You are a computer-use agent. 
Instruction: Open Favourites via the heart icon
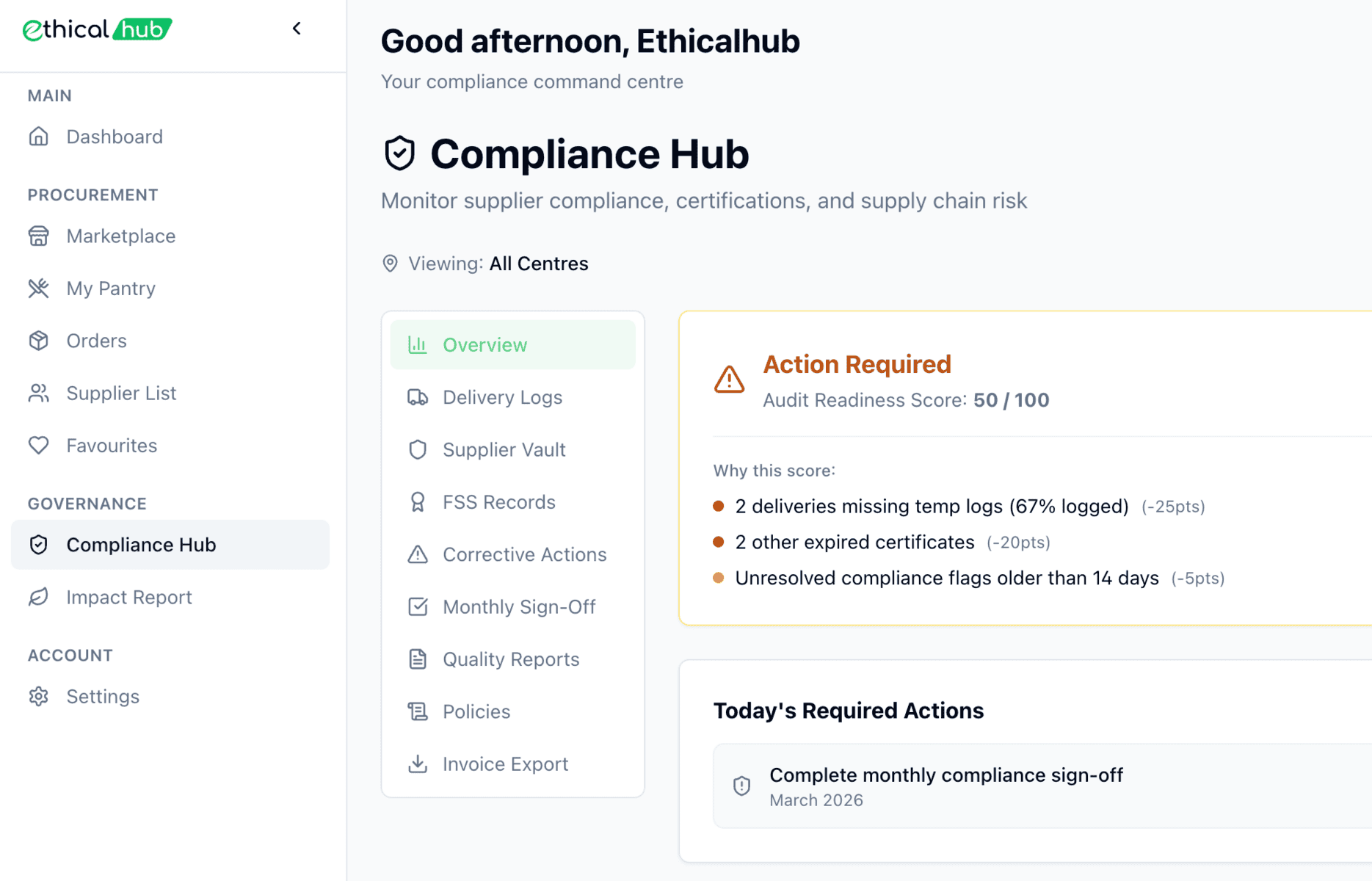tap(39, 446)
